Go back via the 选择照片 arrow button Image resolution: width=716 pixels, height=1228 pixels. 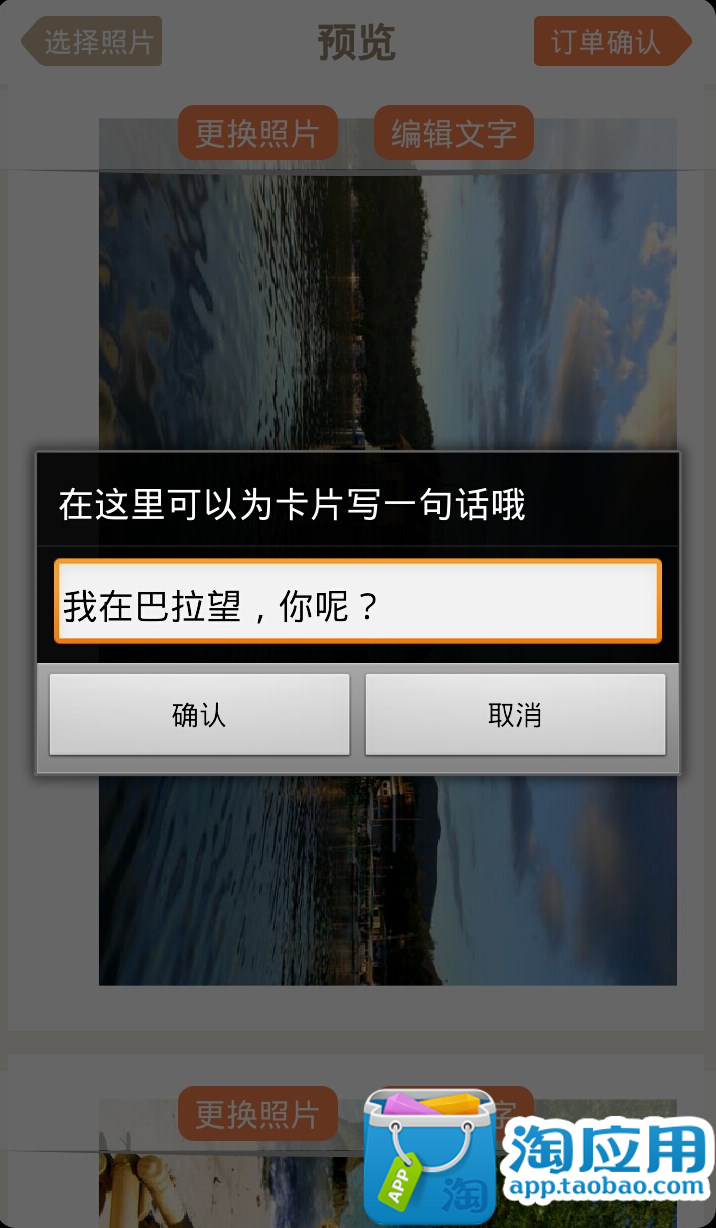pyautogui.click(x=92, y=41)
